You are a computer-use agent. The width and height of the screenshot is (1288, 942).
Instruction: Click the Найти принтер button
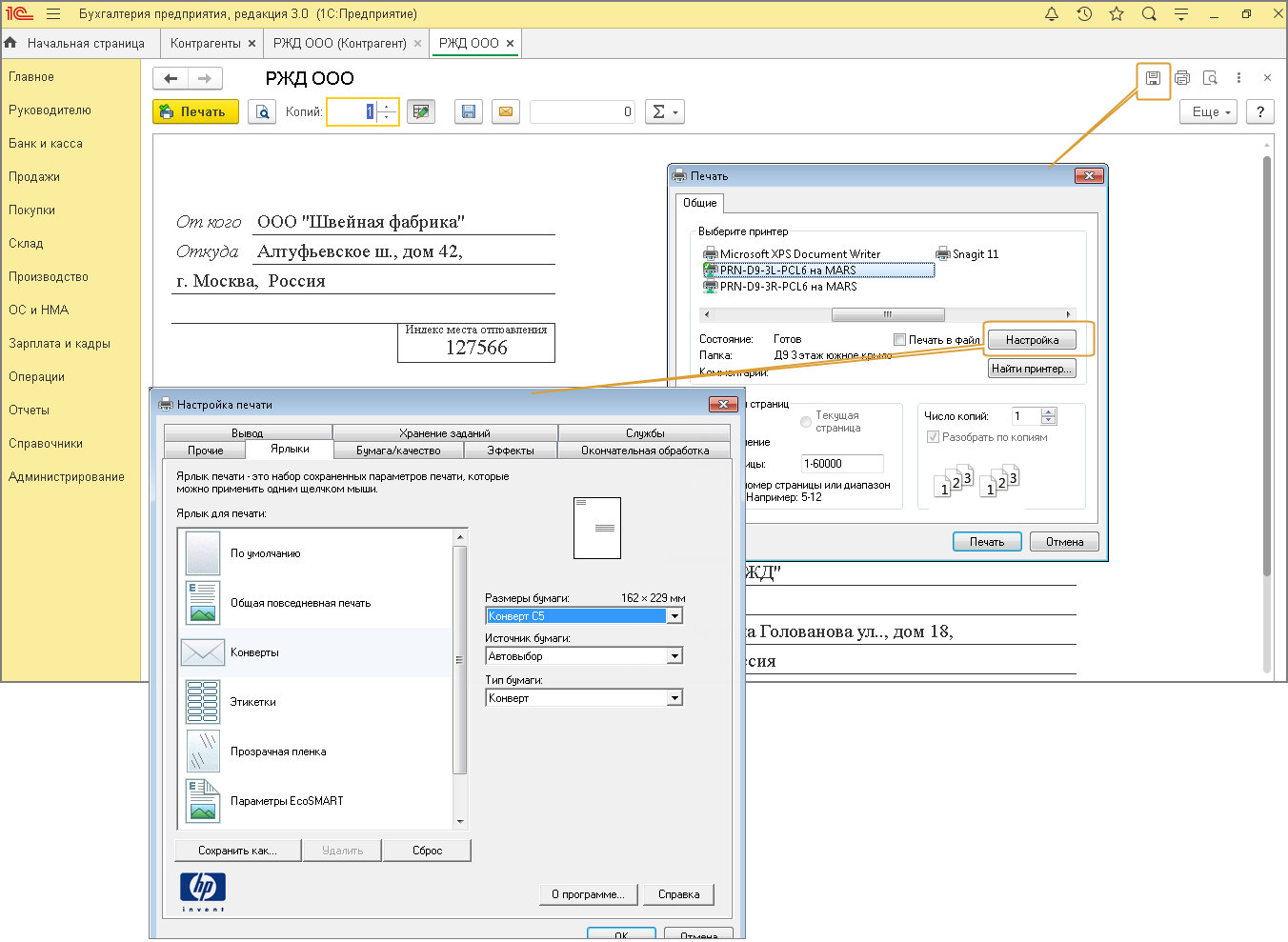click(x=1032, y=369)
